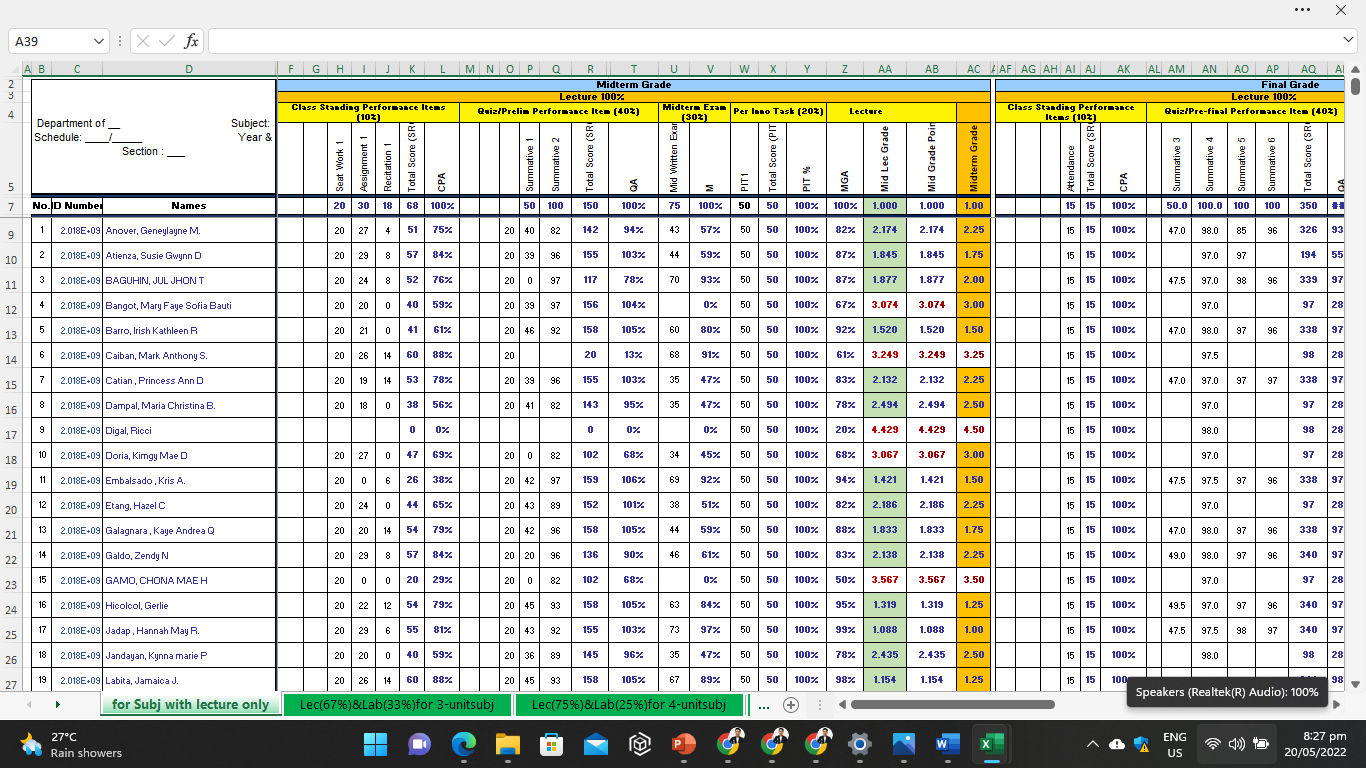Open Word from the taskbar

coord(946,744)
